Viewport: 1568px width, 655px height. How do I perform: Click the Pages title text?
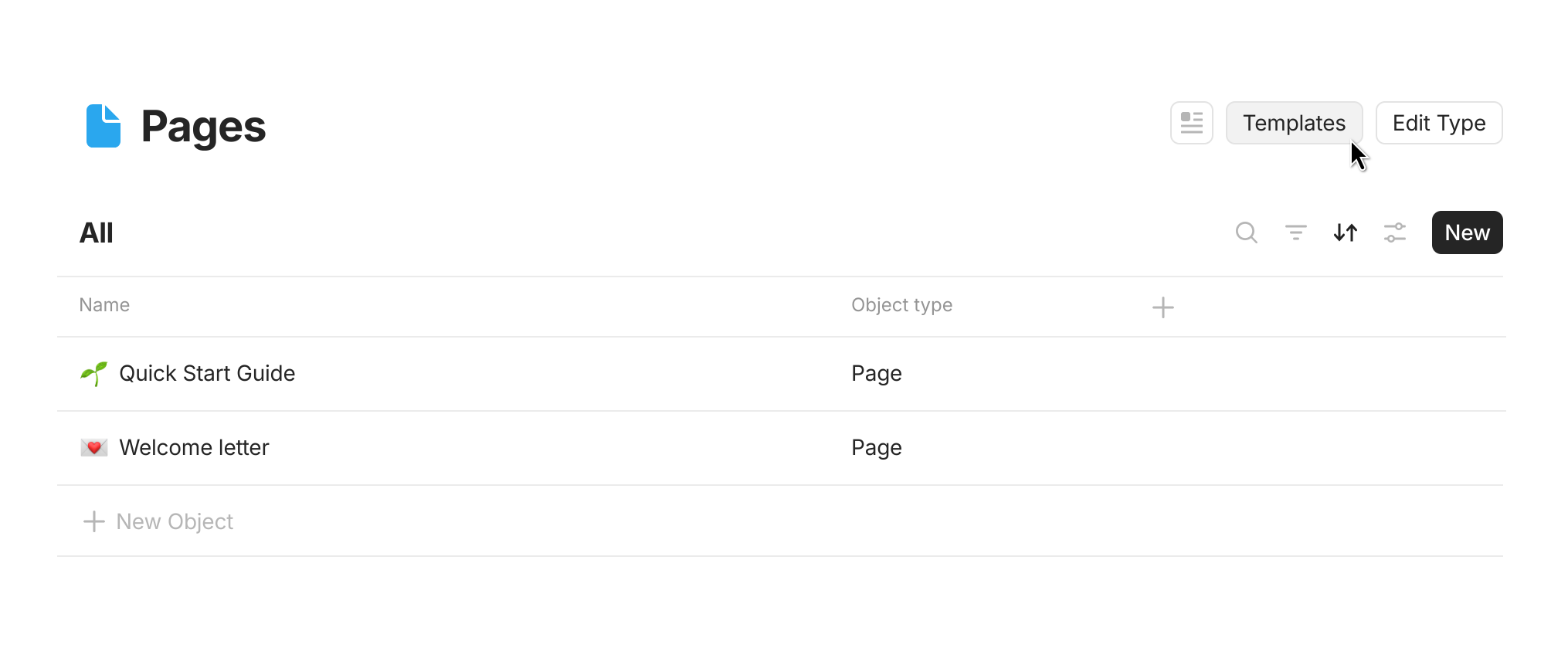tap(203, 127)
